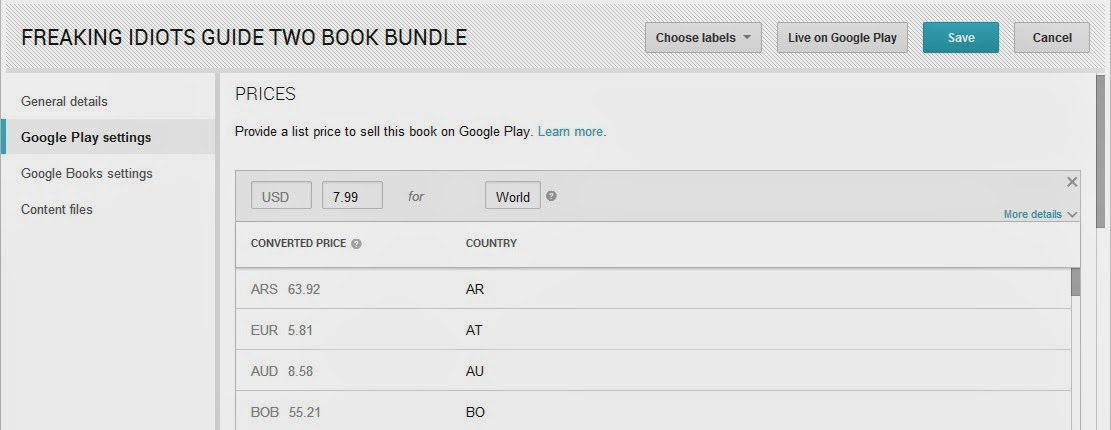
Task: Click the Live on Google Play button
Action: 842,38
